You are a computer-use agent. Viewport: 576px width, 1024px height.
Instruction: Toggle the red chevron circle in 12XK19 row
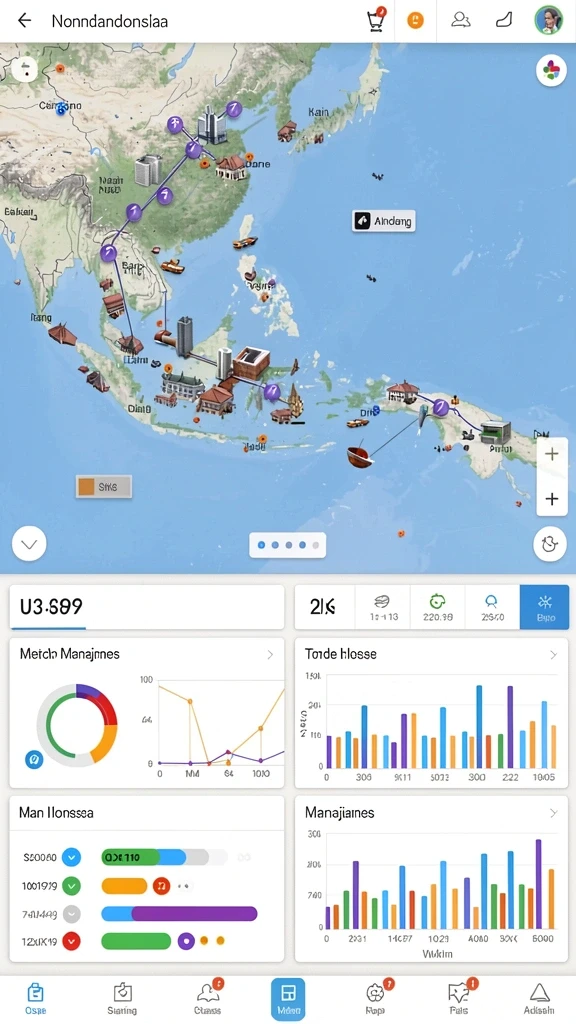click(x=71, y=942)
